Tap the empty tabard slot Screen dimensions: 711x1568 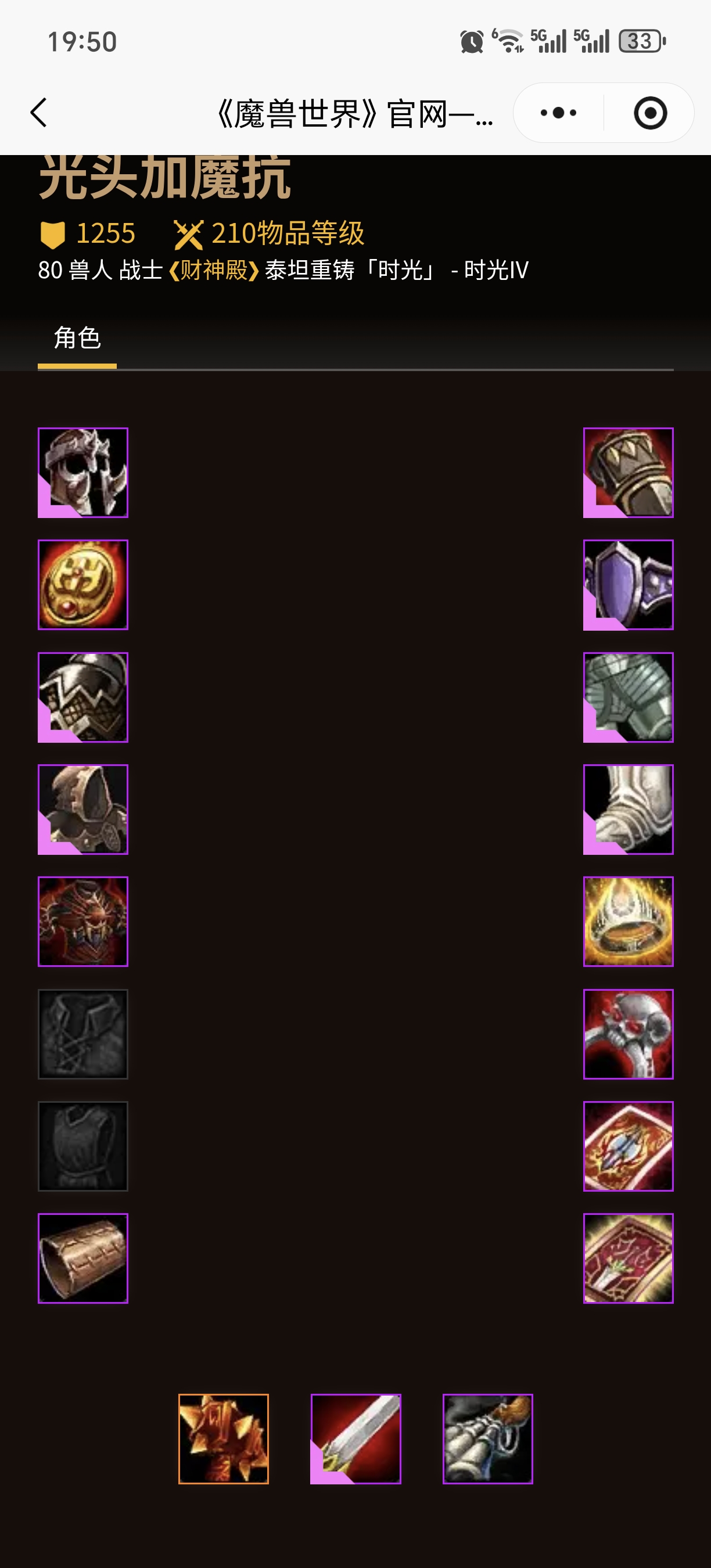click(83, 1146)
